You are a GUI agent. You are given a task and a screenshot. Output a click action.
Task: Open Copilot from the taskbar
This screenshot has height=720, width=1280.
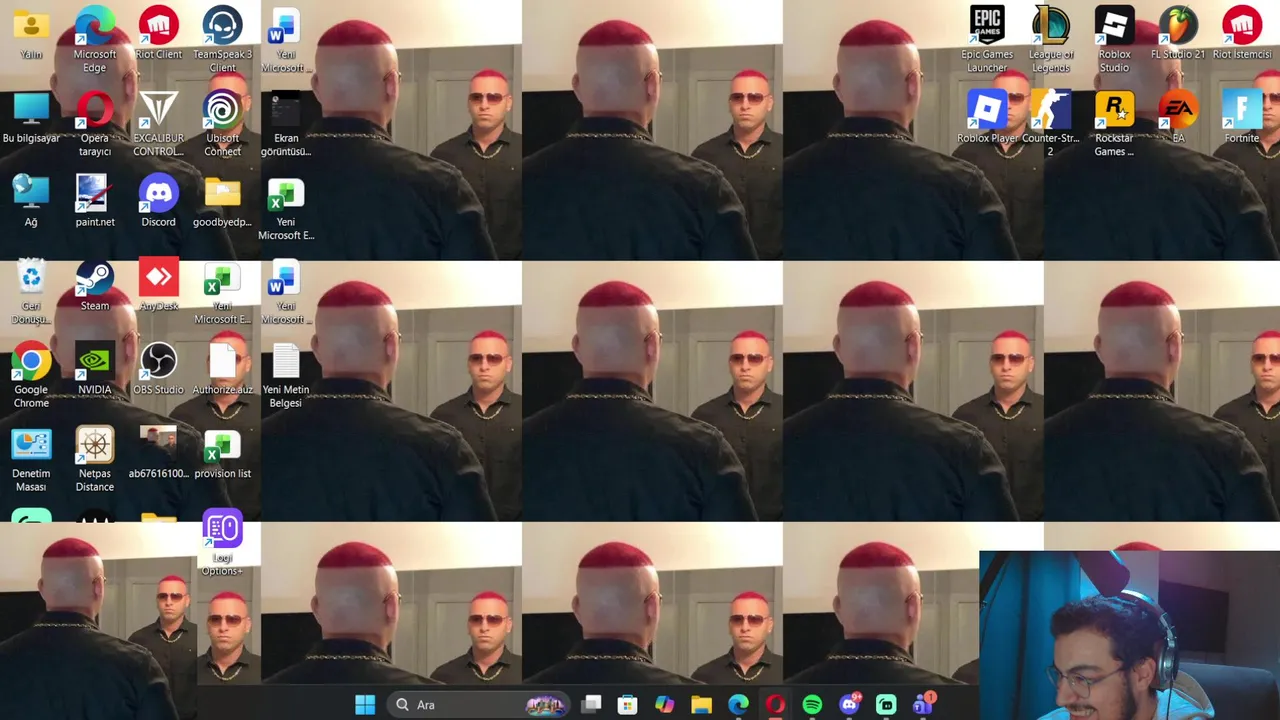665,705
